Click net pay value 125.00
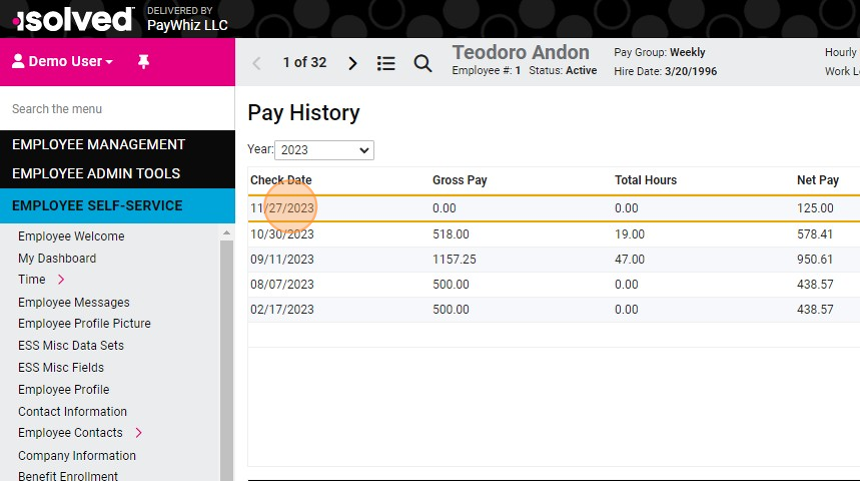The image size is (860, 481). pos(815,208)
